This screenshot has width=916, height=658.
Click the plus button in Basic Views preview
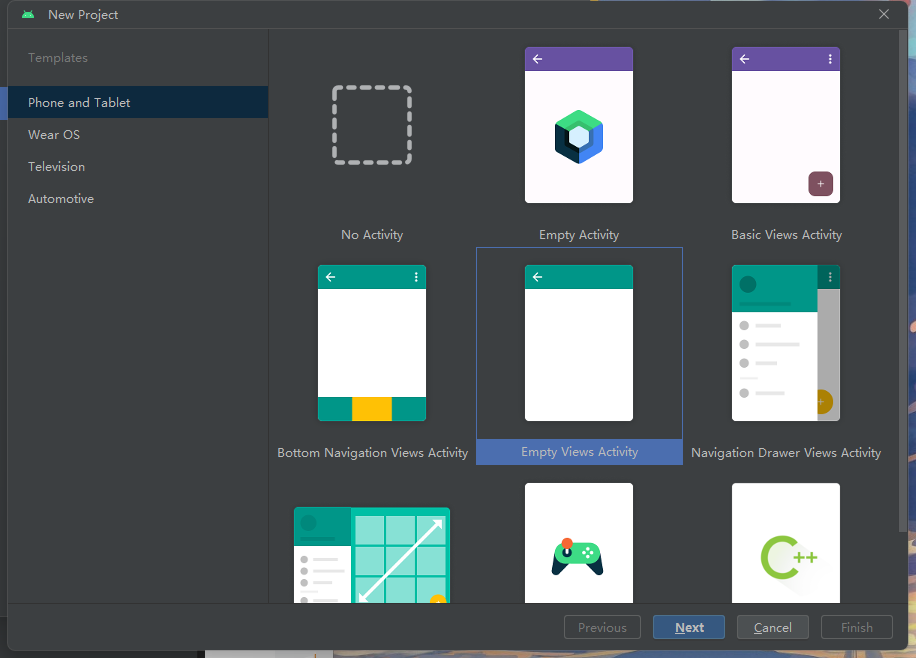pyautogui.click(x=820, y=183)
